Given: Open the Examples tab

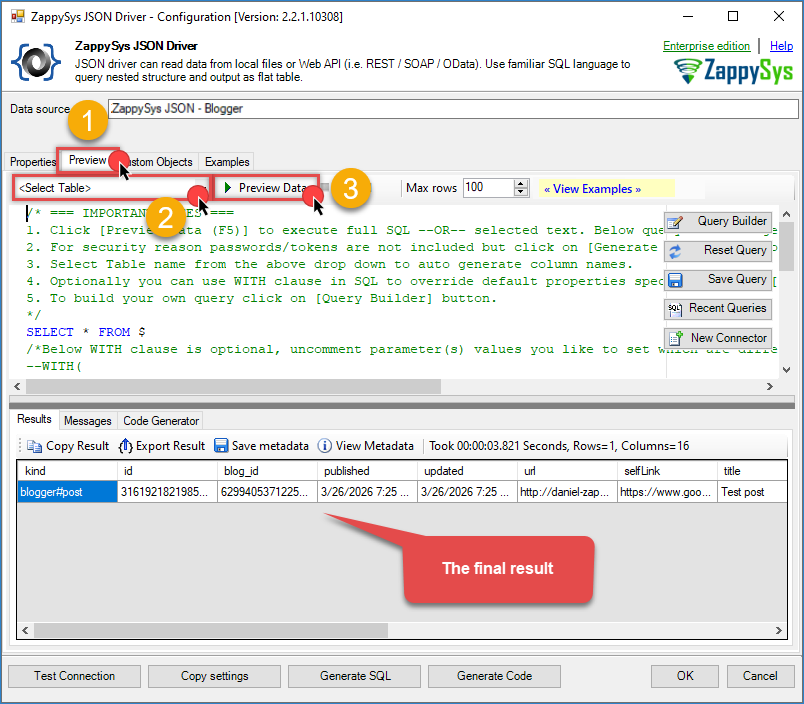Looking at the screenshot, I should (x=227, y=162).
